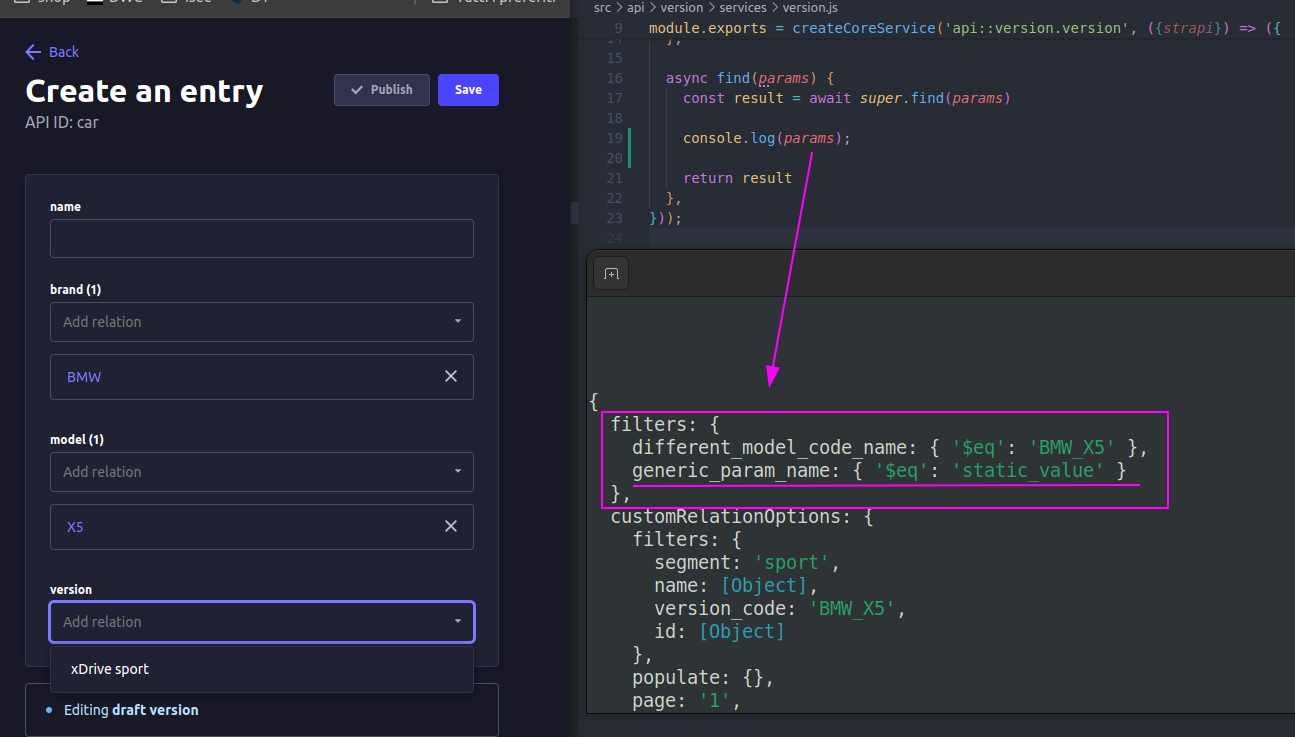This screenshot has height=737, width=1295.
Task: Click the src breadcrumb segment
Action: pos(602,7)
